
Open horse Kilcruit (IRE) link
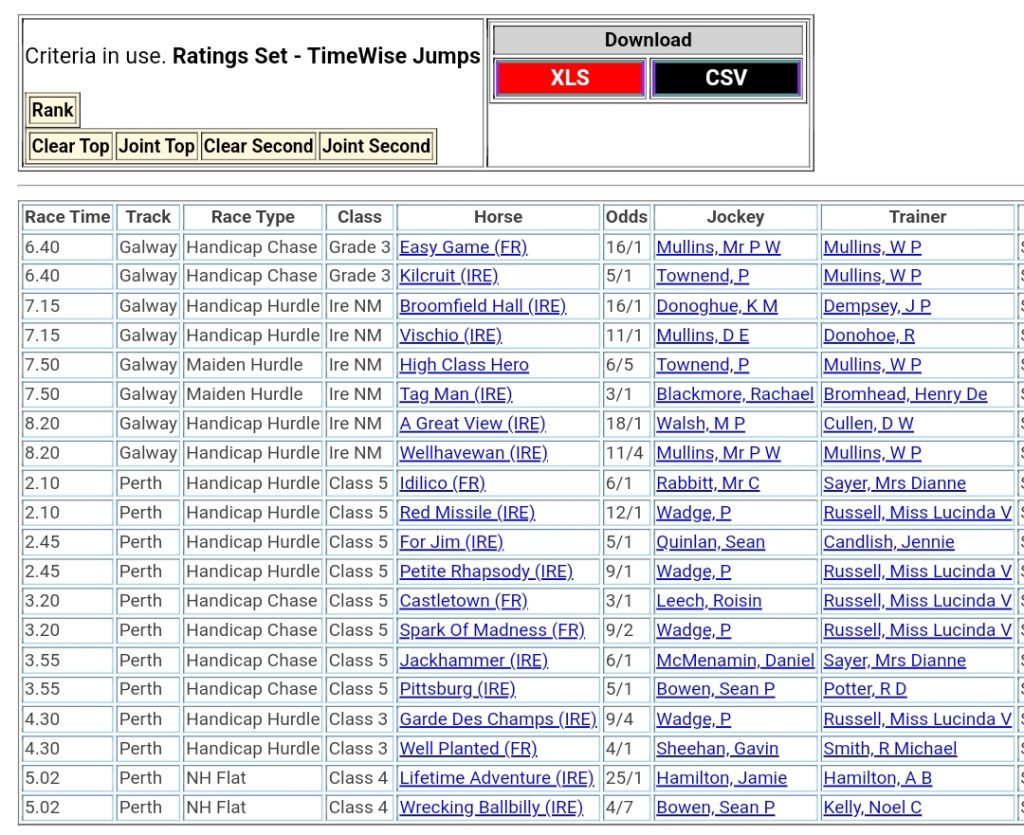448,276
